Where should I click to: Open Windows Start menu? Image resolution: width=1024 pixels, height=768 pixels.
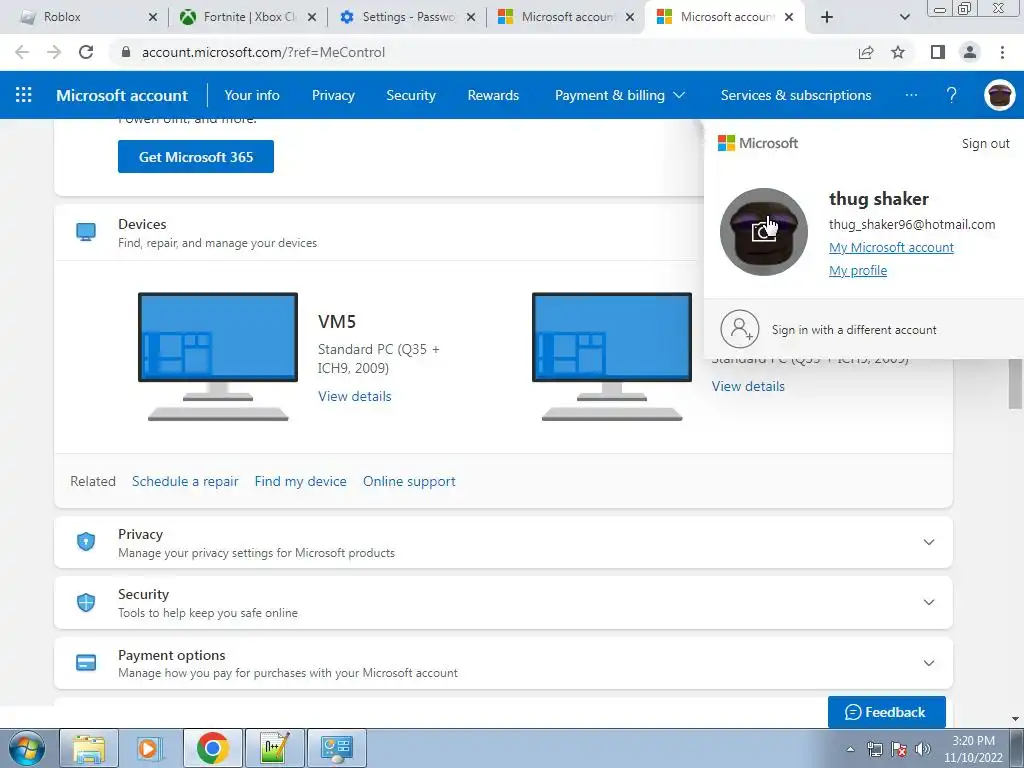tap(25, 748)
